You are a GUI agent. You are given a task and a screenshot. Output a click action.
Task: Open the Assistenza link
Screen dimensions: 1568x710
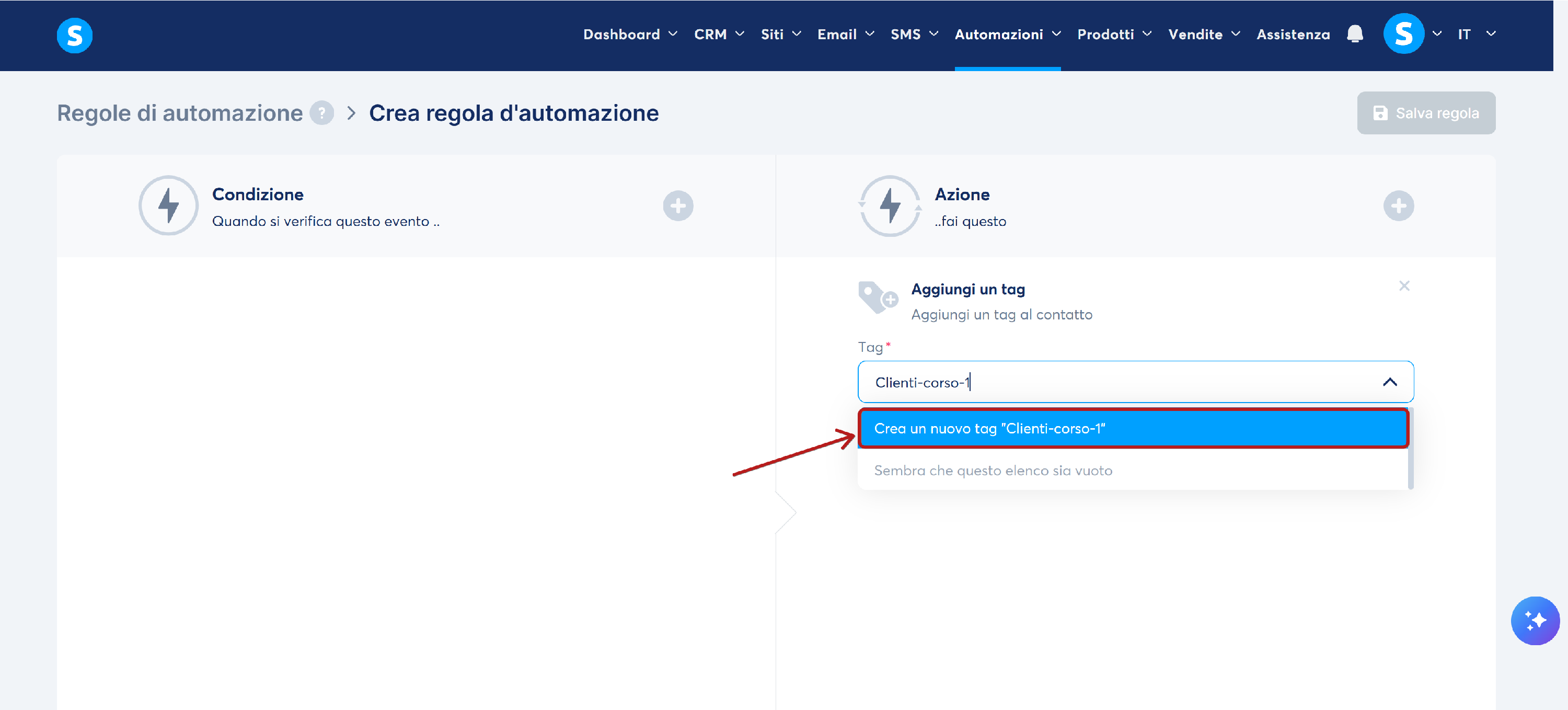(x=1293, y=35)
